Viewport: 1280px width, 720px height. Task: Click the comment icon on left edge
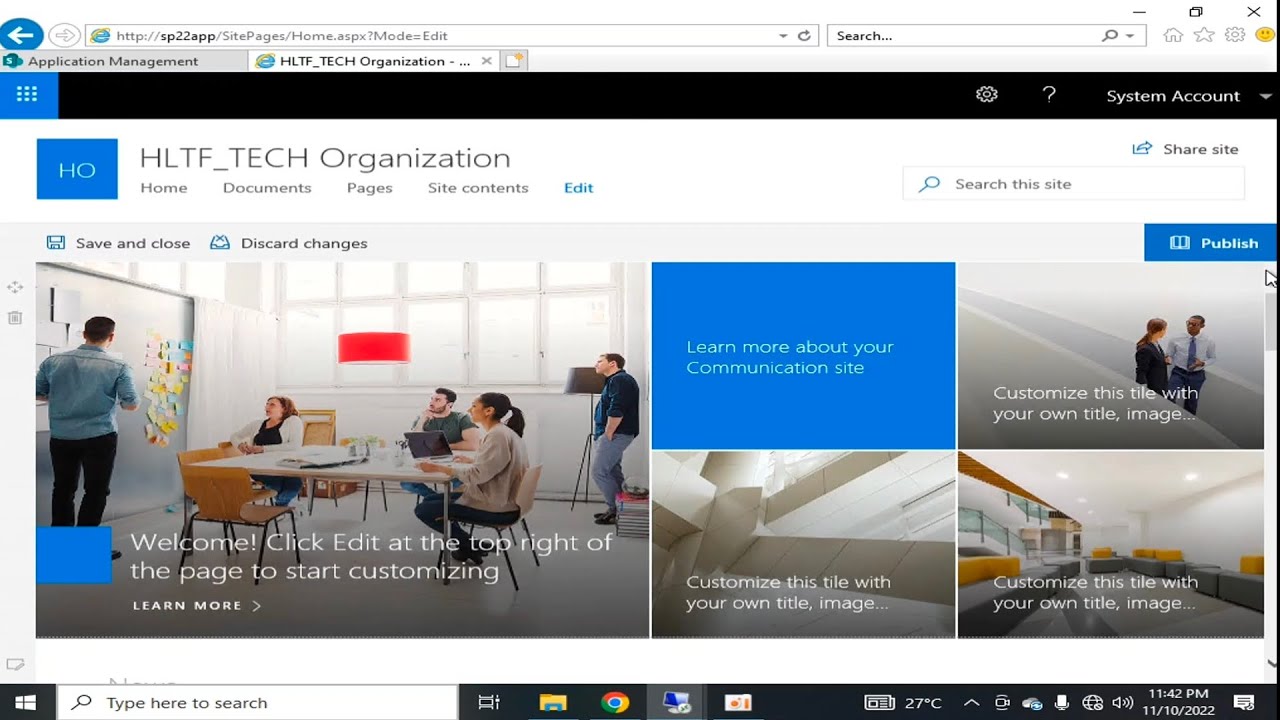(15, 664)
